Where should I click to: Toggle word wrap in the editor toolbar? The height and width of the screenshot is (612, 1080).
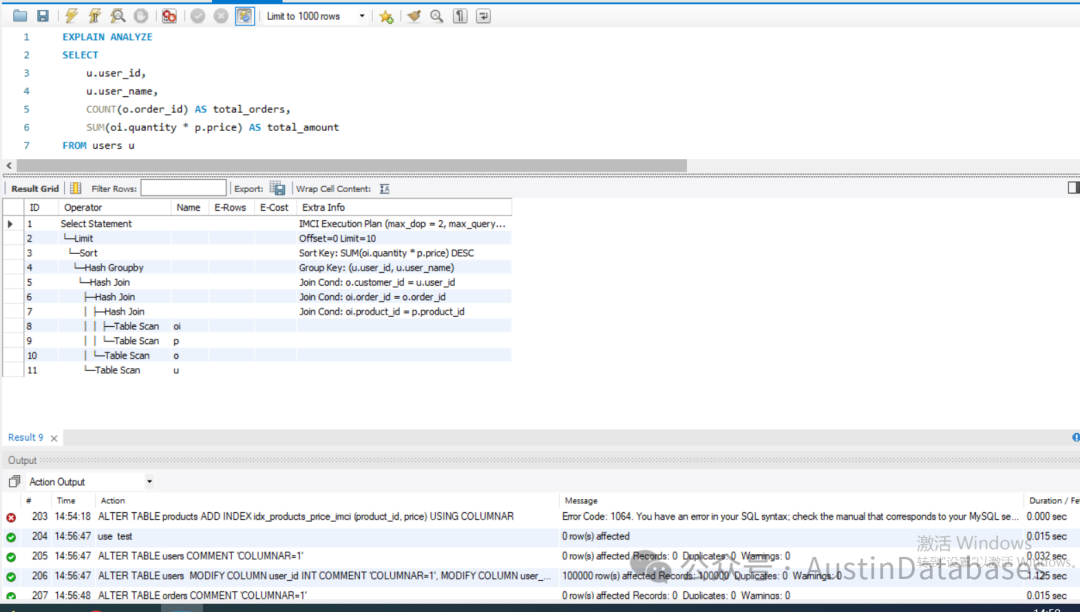484,16
